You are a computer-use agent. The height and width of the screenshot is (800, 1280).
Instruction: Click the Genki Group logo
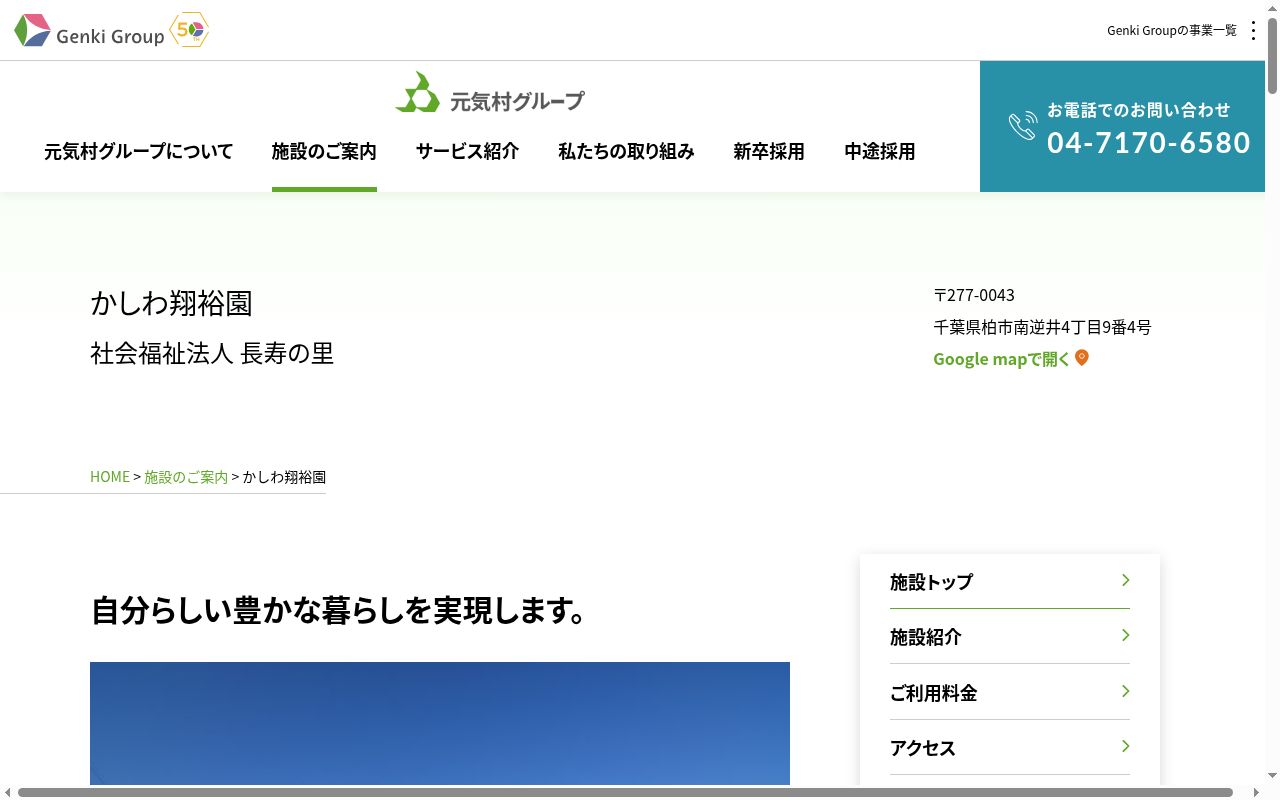pyautogui.click(x=89, y=31)
